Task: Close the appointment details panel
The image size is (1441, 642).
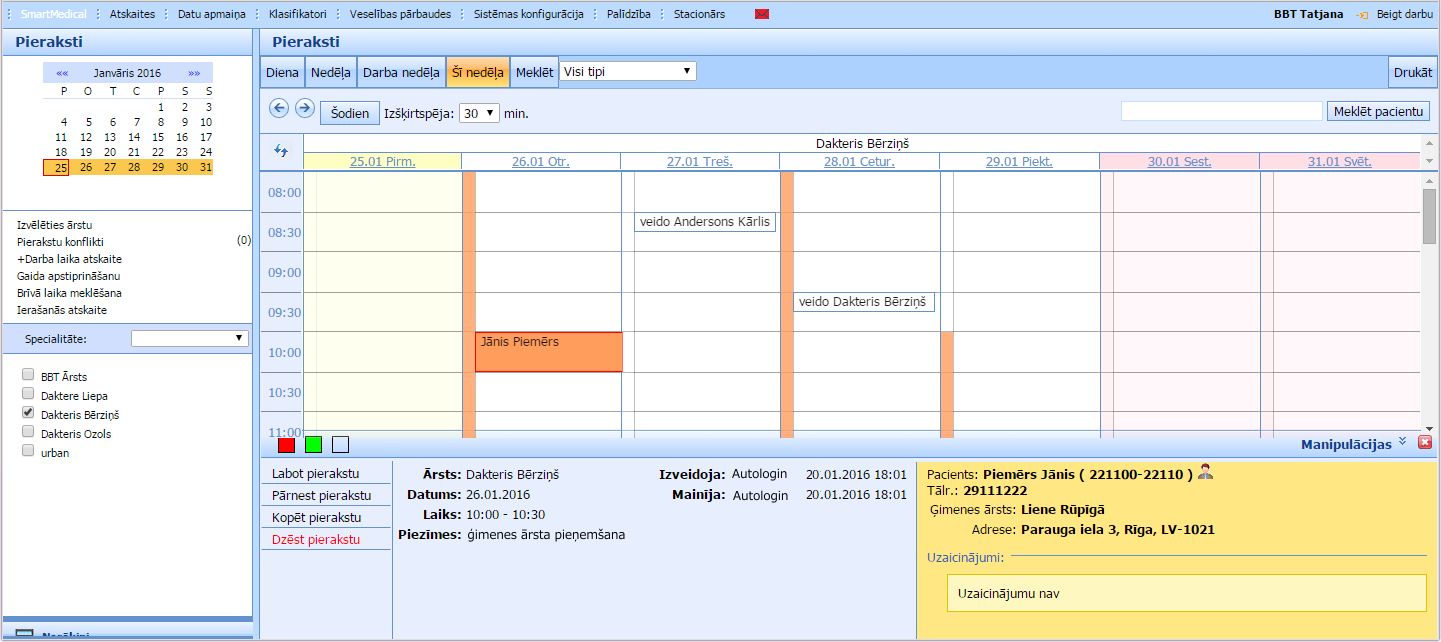Action: coord(1425,443)
